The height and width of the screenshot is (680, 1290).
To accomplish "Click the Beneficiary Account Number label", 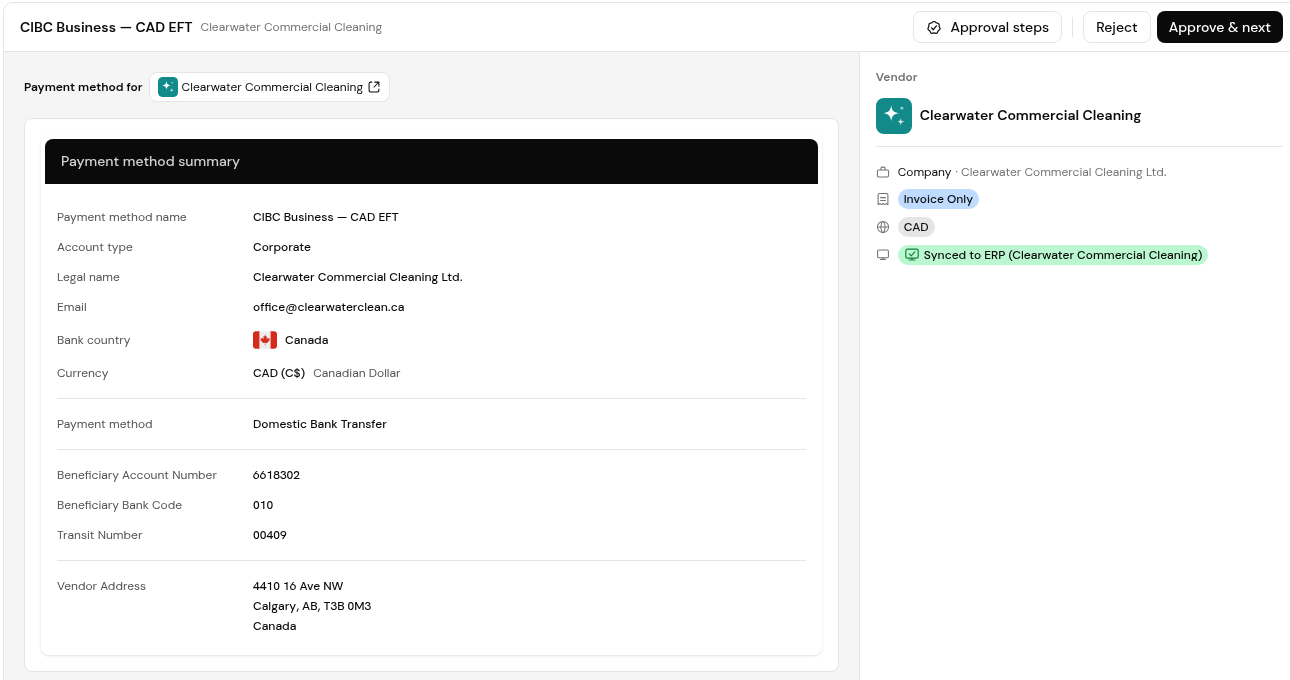I will pos(137,475).
